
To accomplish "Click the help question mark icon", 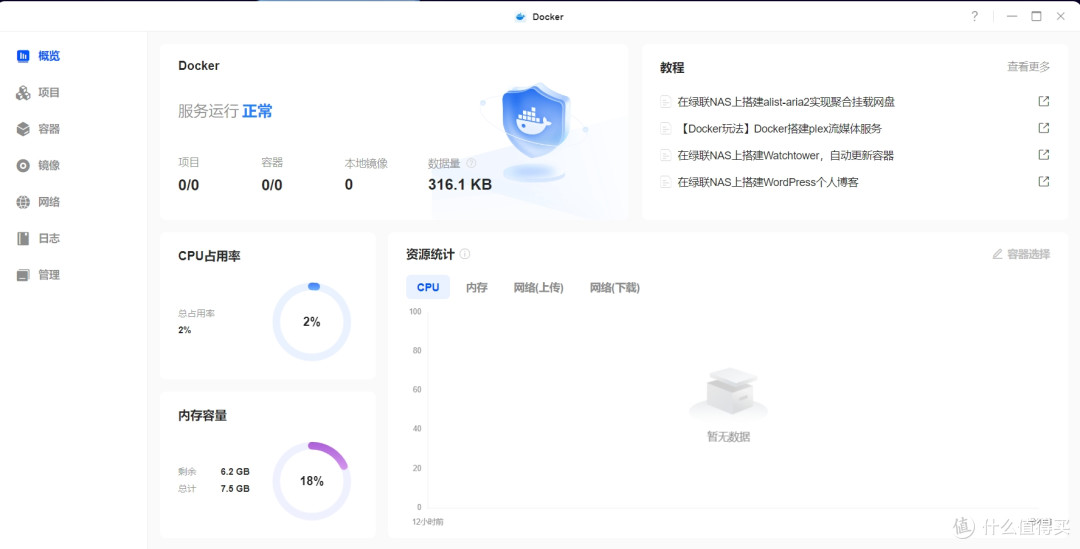I will 974,17.
